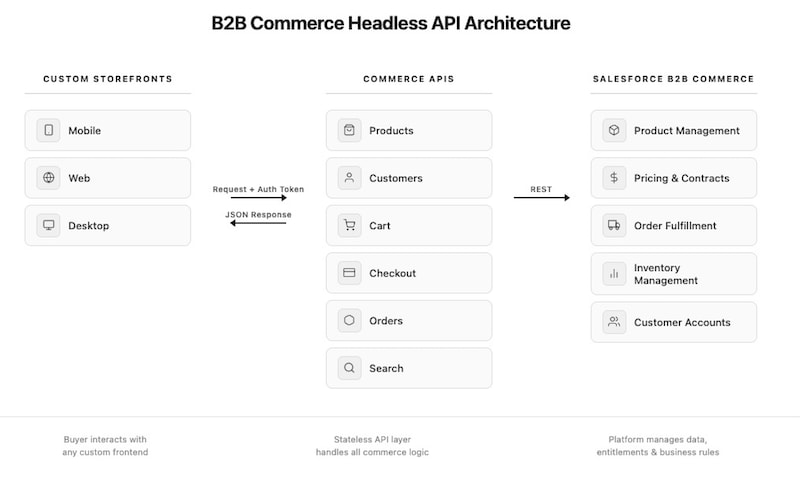800x477 pixels.
Task: Click the Products API label
Action: tap(391, 131)
